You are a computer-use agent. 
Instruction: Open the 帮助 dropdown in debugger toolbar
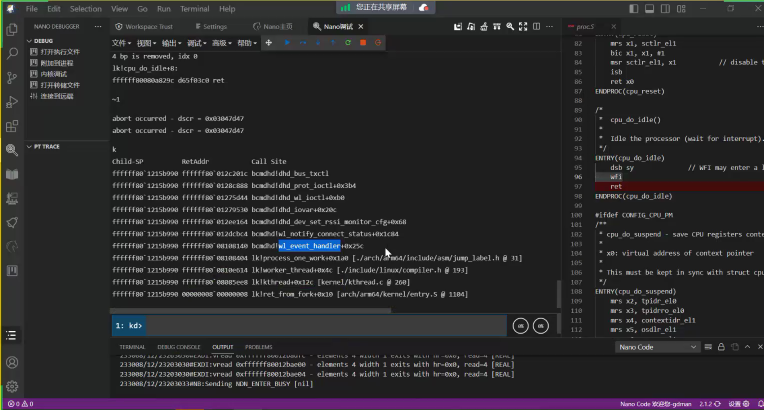(247, 43)
